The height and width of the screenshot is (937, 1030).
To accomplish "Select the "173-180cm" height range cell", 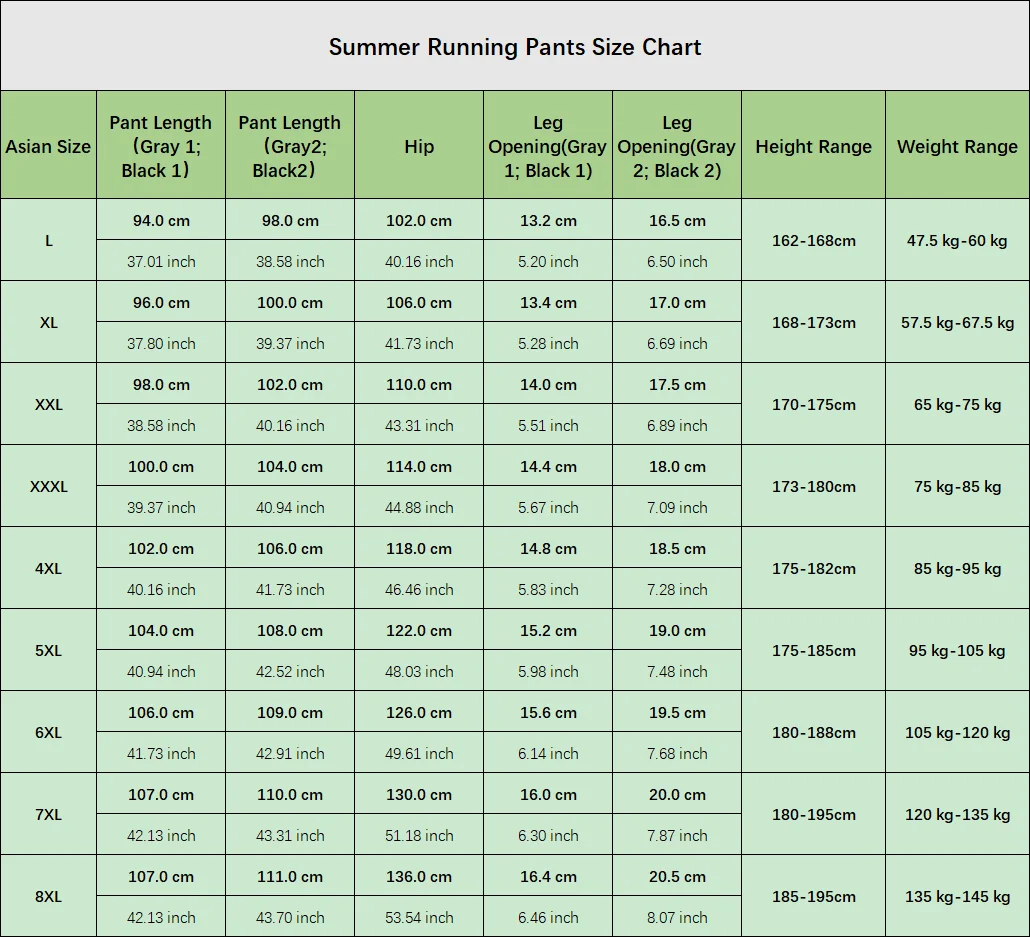I will click(x=814, y=487).
